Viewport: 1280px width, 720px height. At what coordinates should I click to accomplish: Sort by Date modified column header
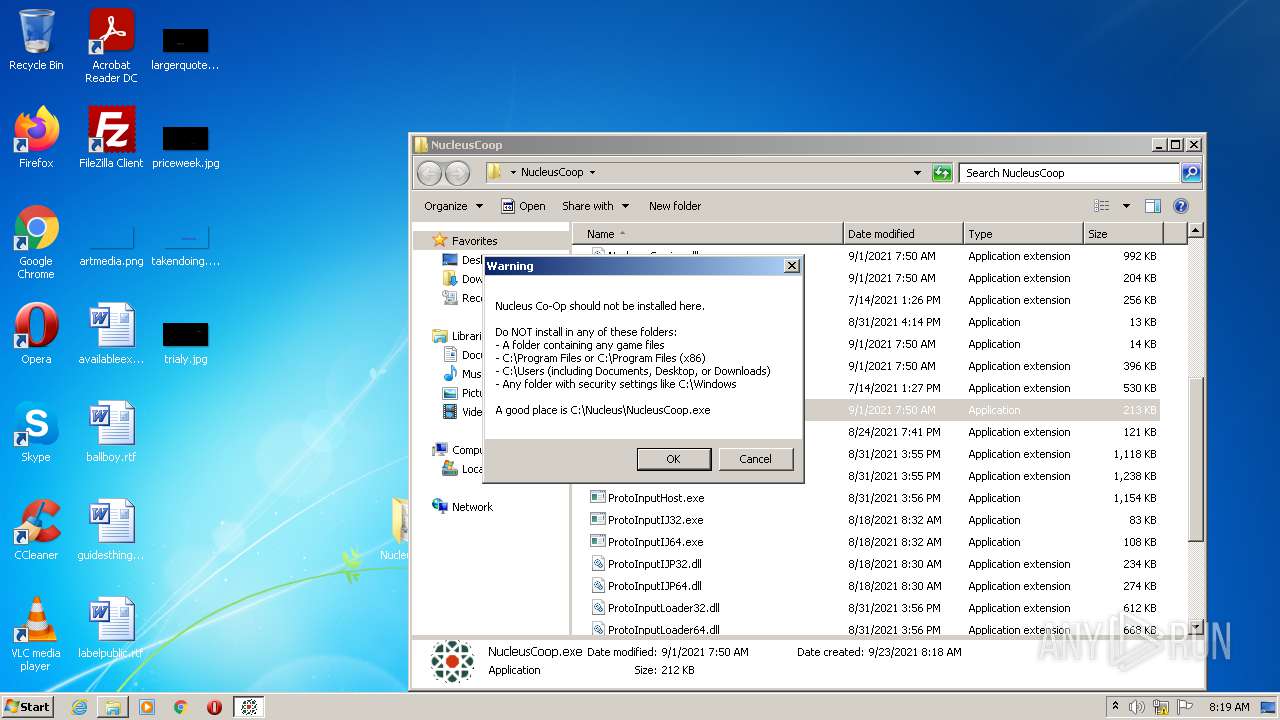[x=903, y=234]
